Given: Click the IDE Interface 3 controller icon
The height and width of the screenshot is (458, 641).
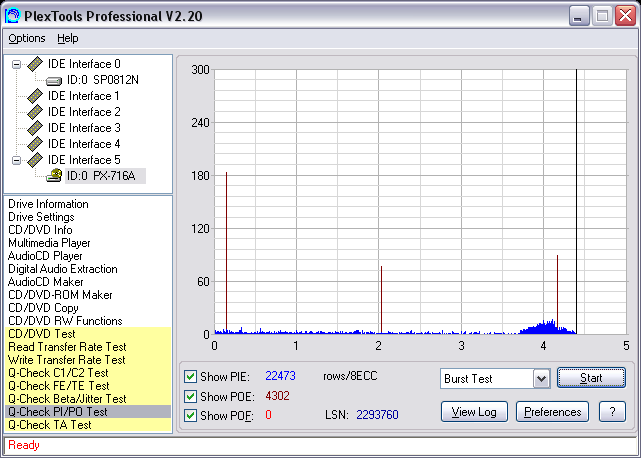Looking at the screenshot, I should click(x=35, y=128).
